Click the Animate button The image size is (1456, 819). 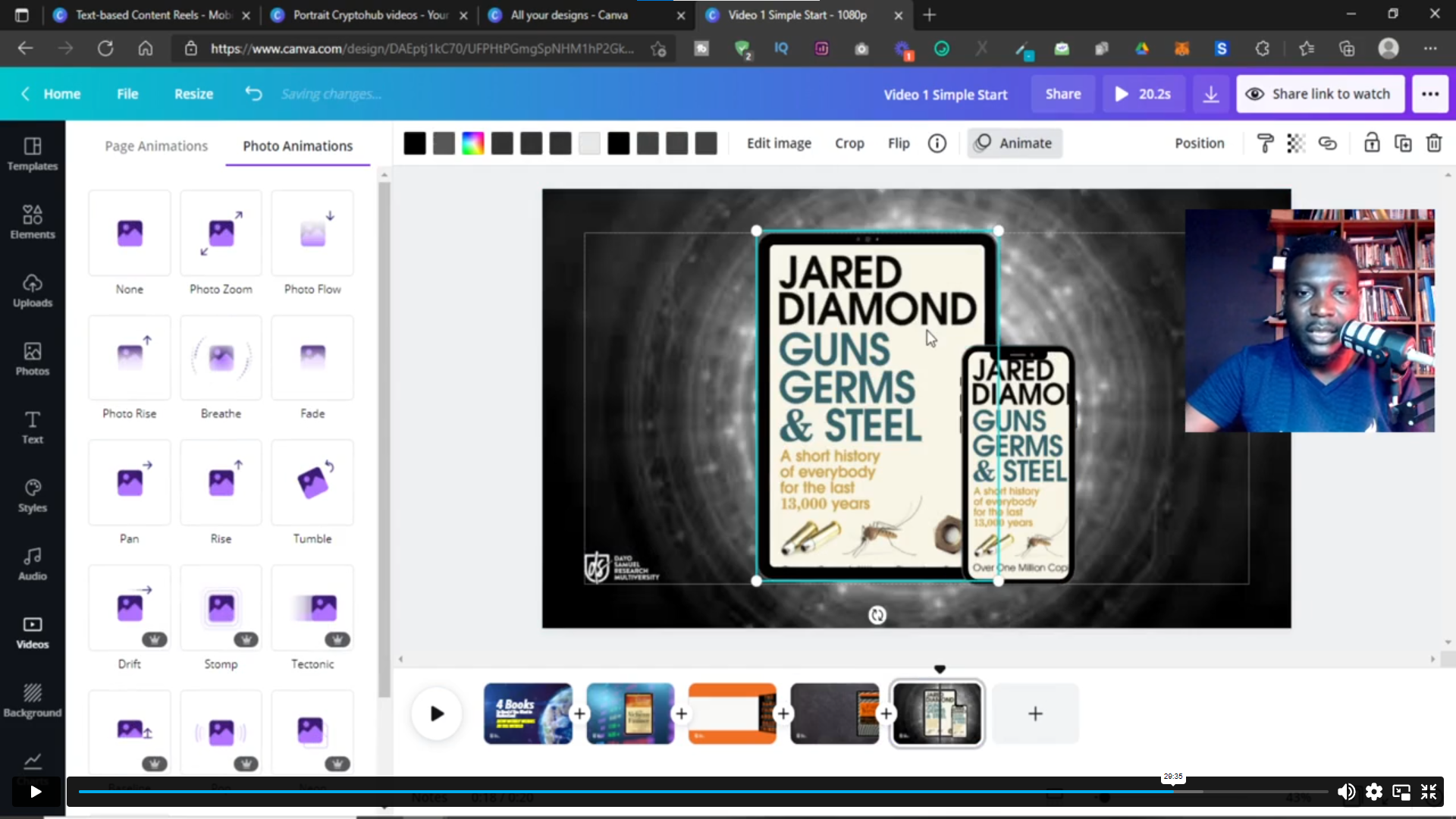[1015, 143]
